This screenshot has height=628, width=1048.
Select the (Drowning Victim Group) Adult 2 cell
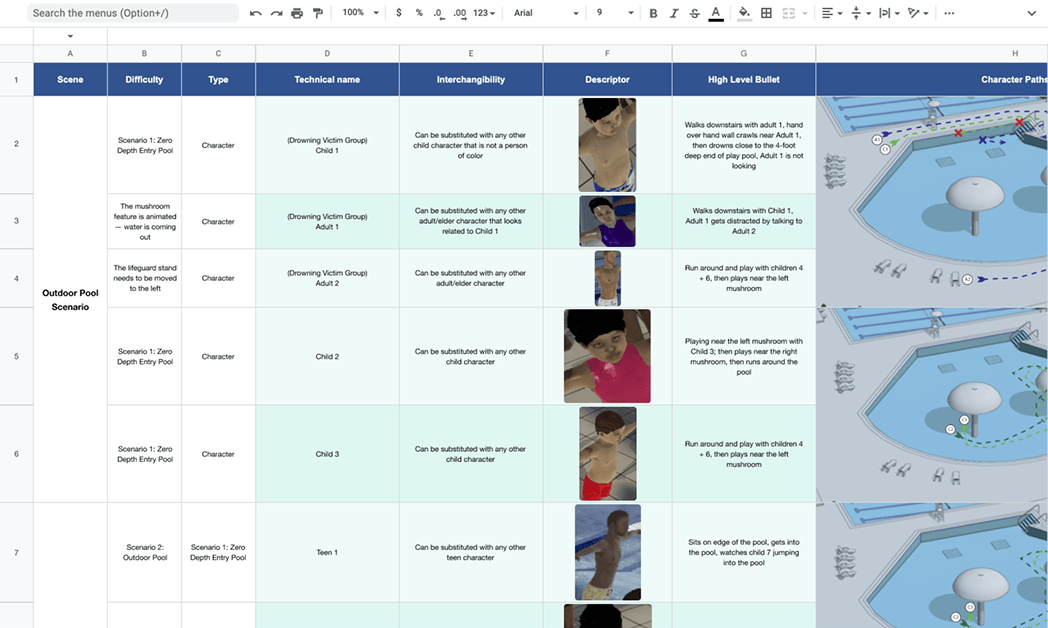coord(327,278)
